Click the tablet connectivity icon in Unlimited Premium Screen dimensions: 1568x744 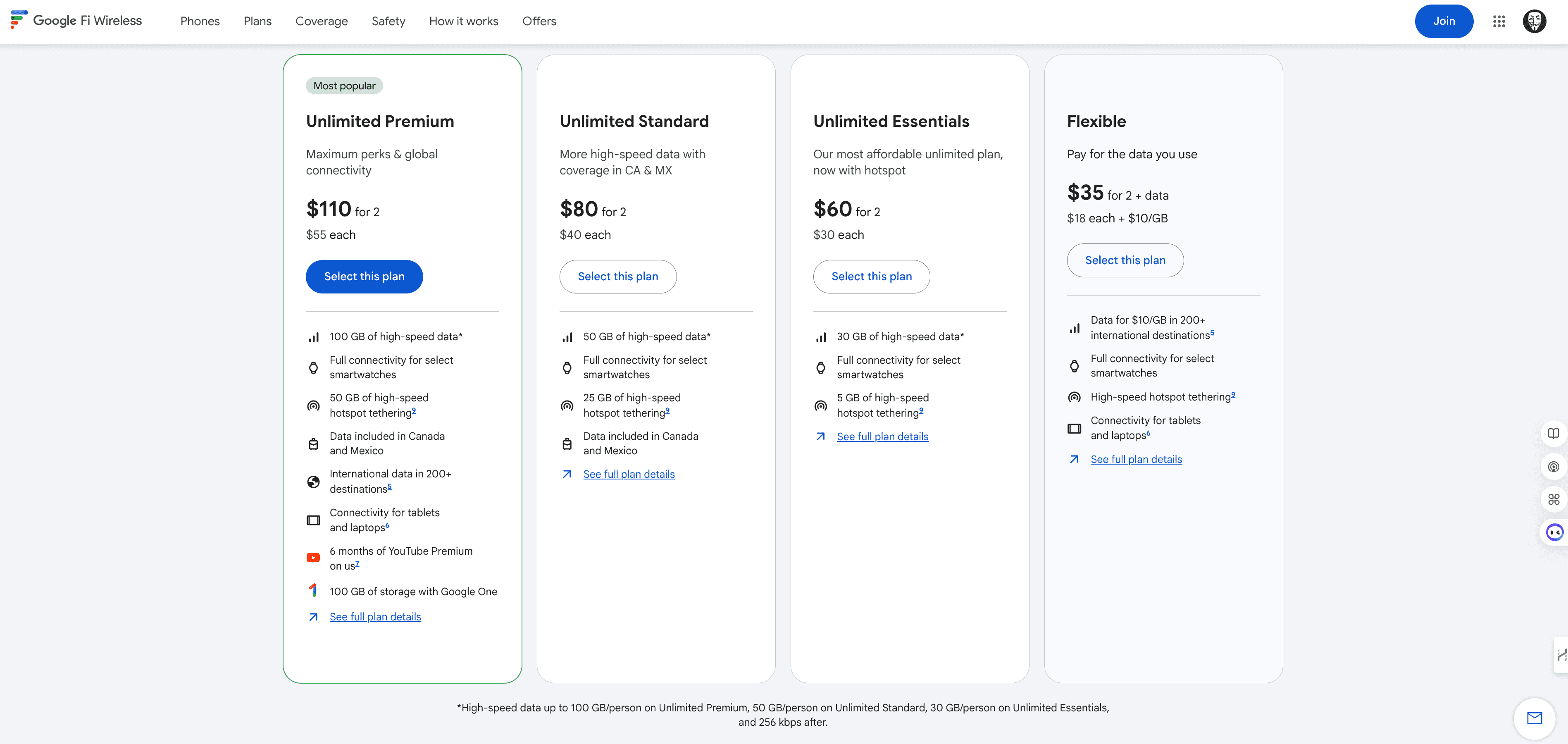pyautogui.click(x=313, y=520)
